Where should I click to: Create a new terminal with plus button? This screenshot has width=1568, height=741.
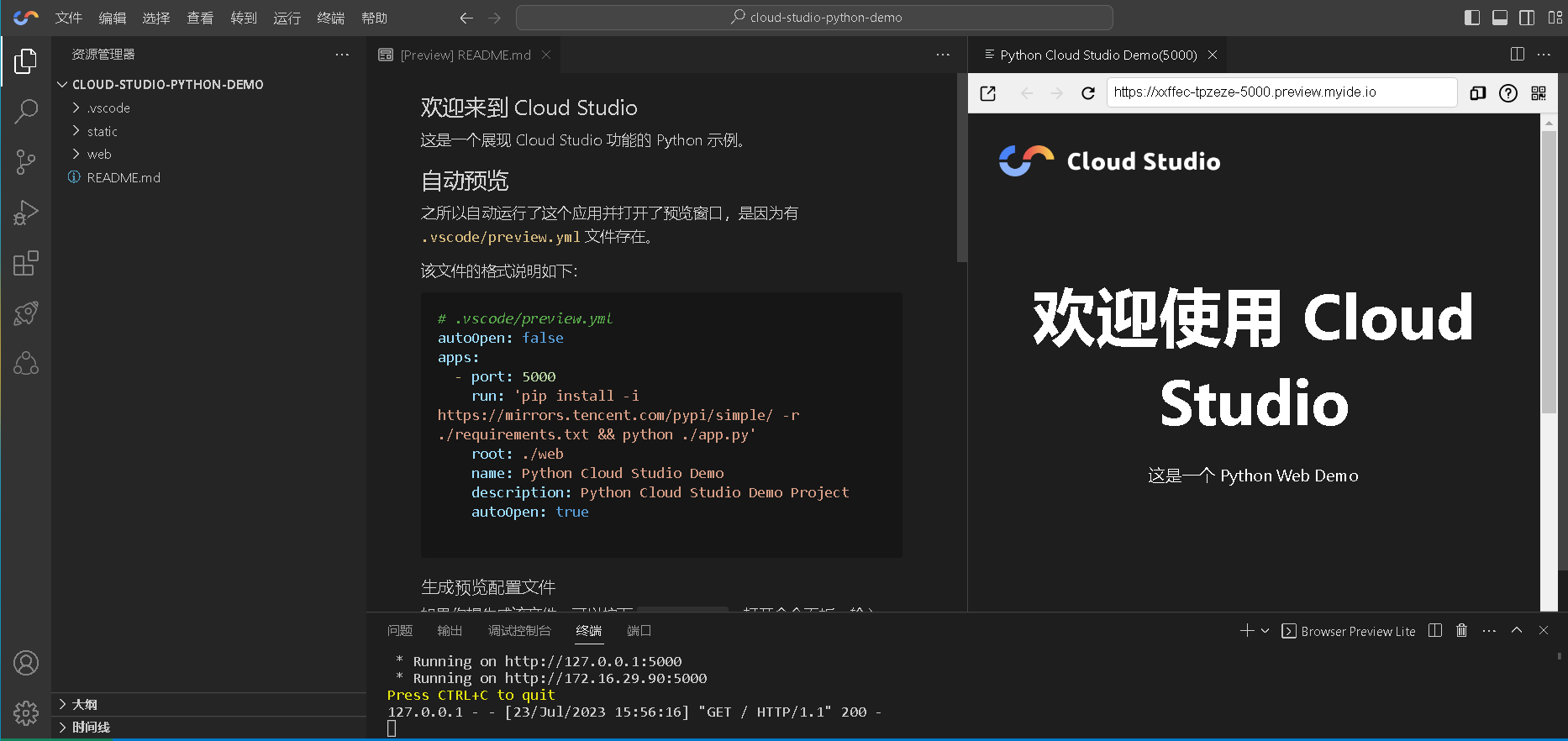click(1247, 631)
